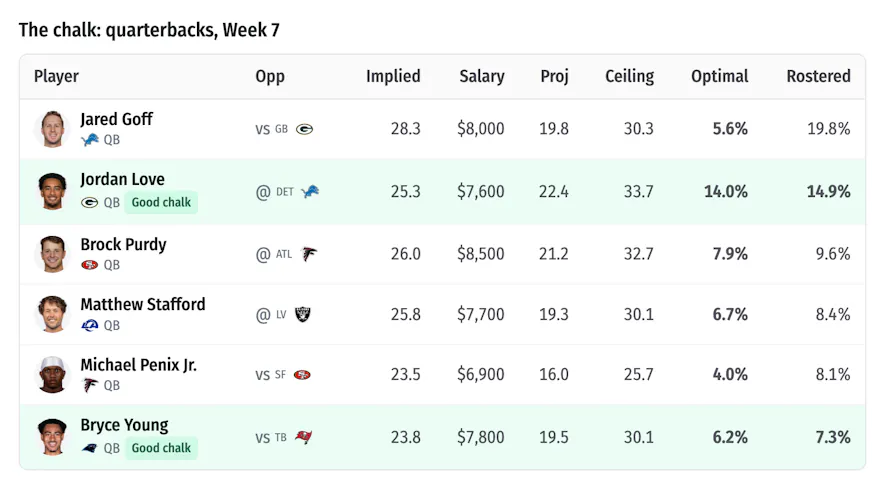Click Jared Goff's headshot photo
885x503 pixels.
coord(52,129)
